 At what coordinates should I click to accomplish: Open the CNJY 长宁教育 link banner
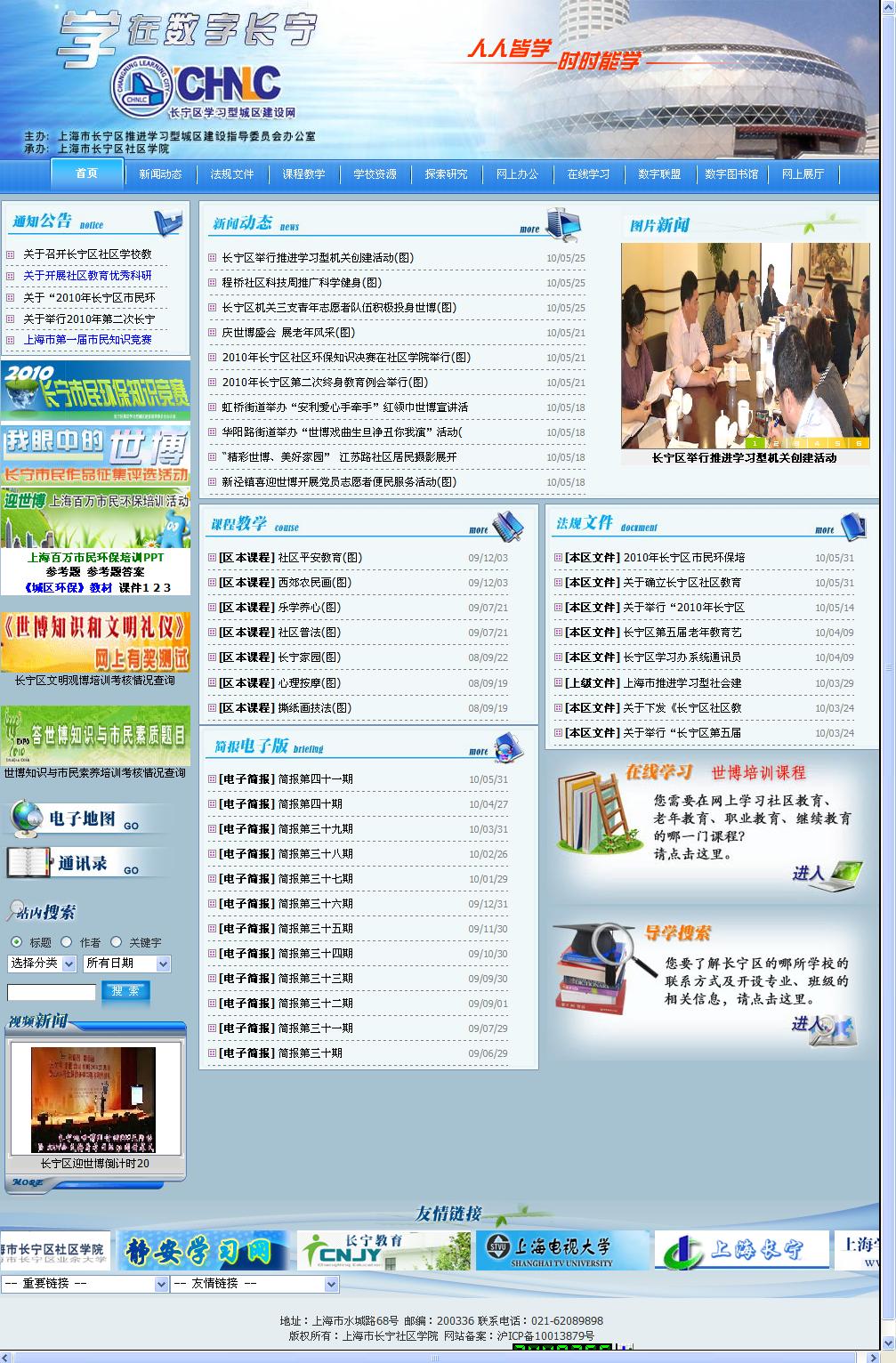pos(383,1250)
